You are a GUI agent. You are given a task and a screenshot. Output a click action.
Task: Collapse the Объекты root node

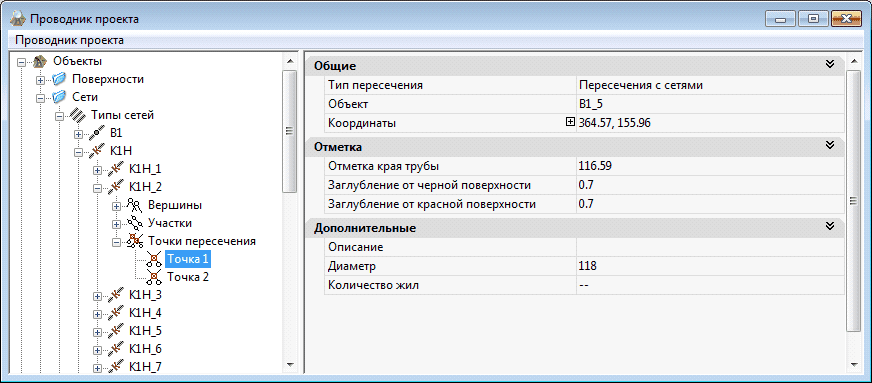[22, 62]
